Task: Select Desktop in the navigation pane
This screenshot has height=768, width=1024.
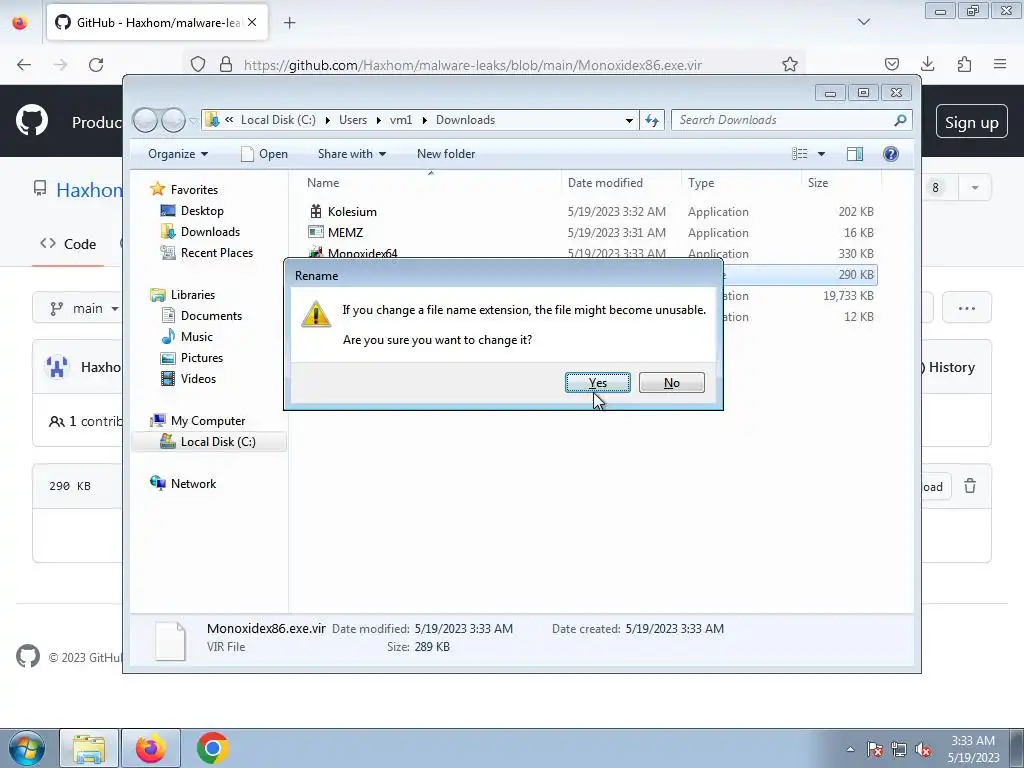Action: click(x=202, y=210)
